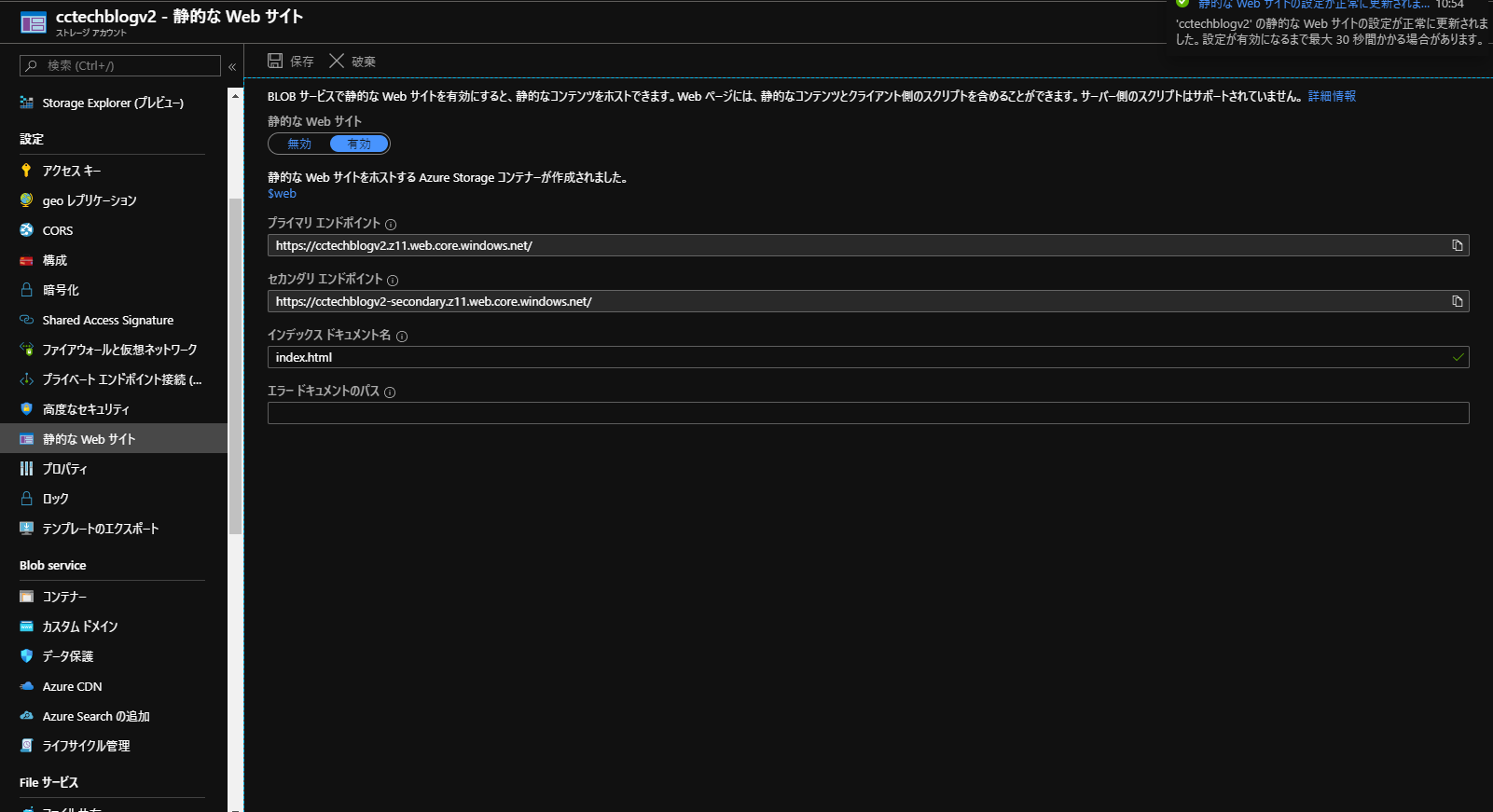
Task: Copy the primary endpoint URL
Action: 1457,245
